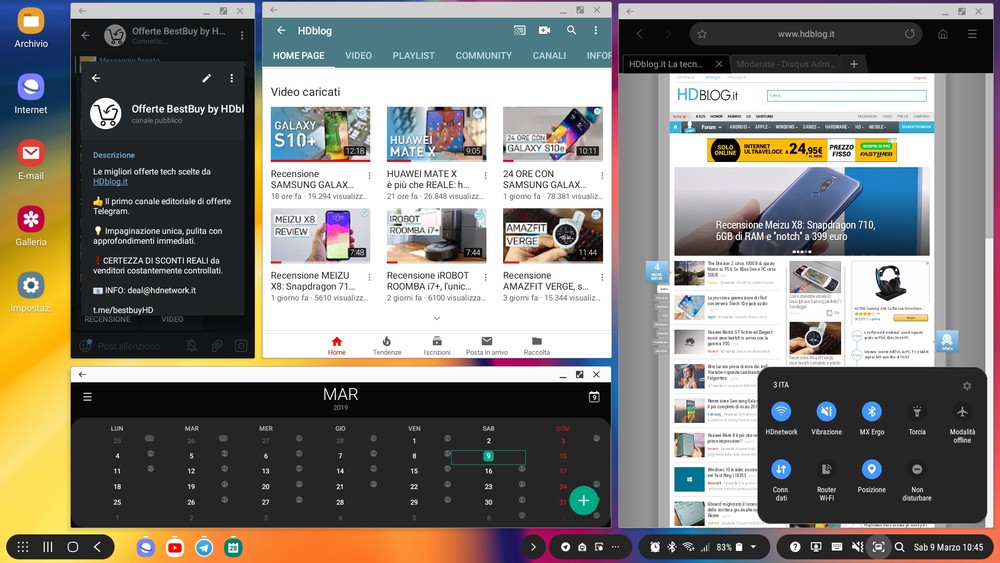Screen dimensions: 1000x563
Task: Open quick panel settings with the gear icon
Action: tap(967, 386)
